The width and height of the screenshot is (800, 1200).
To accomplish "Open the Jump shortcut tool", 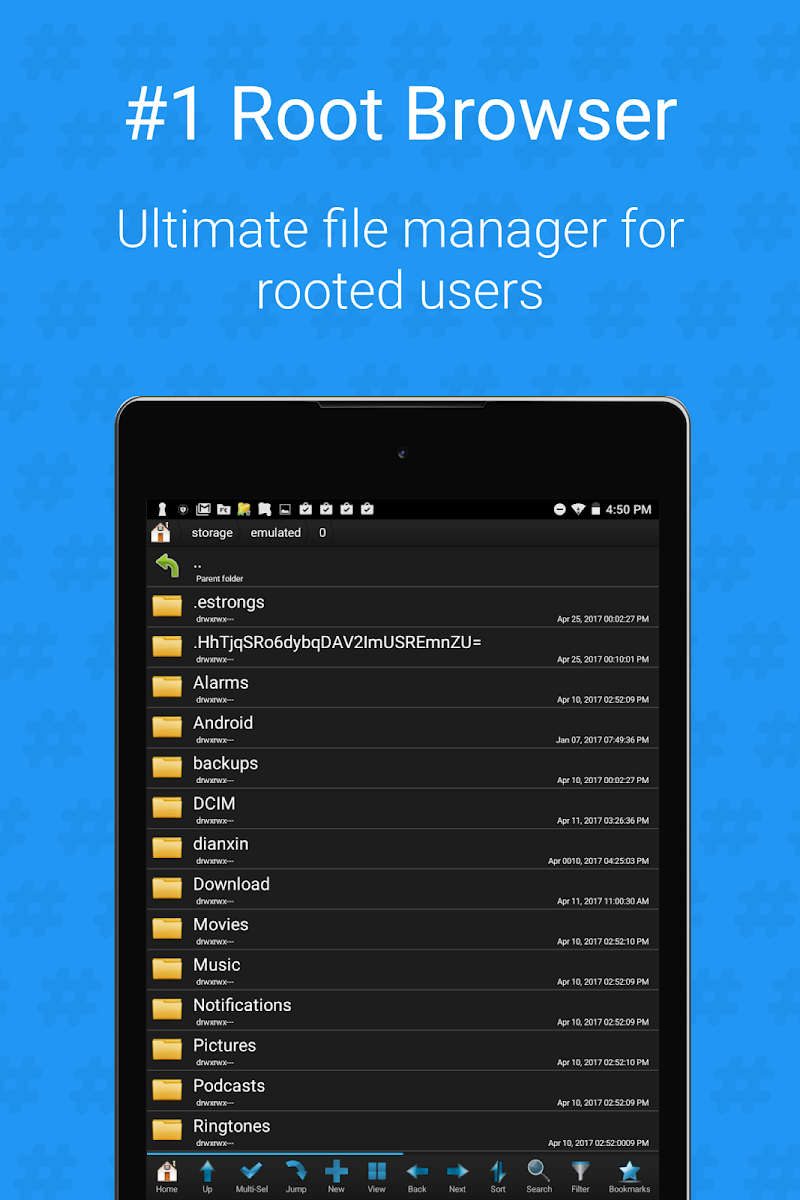I will point(296,1175).
